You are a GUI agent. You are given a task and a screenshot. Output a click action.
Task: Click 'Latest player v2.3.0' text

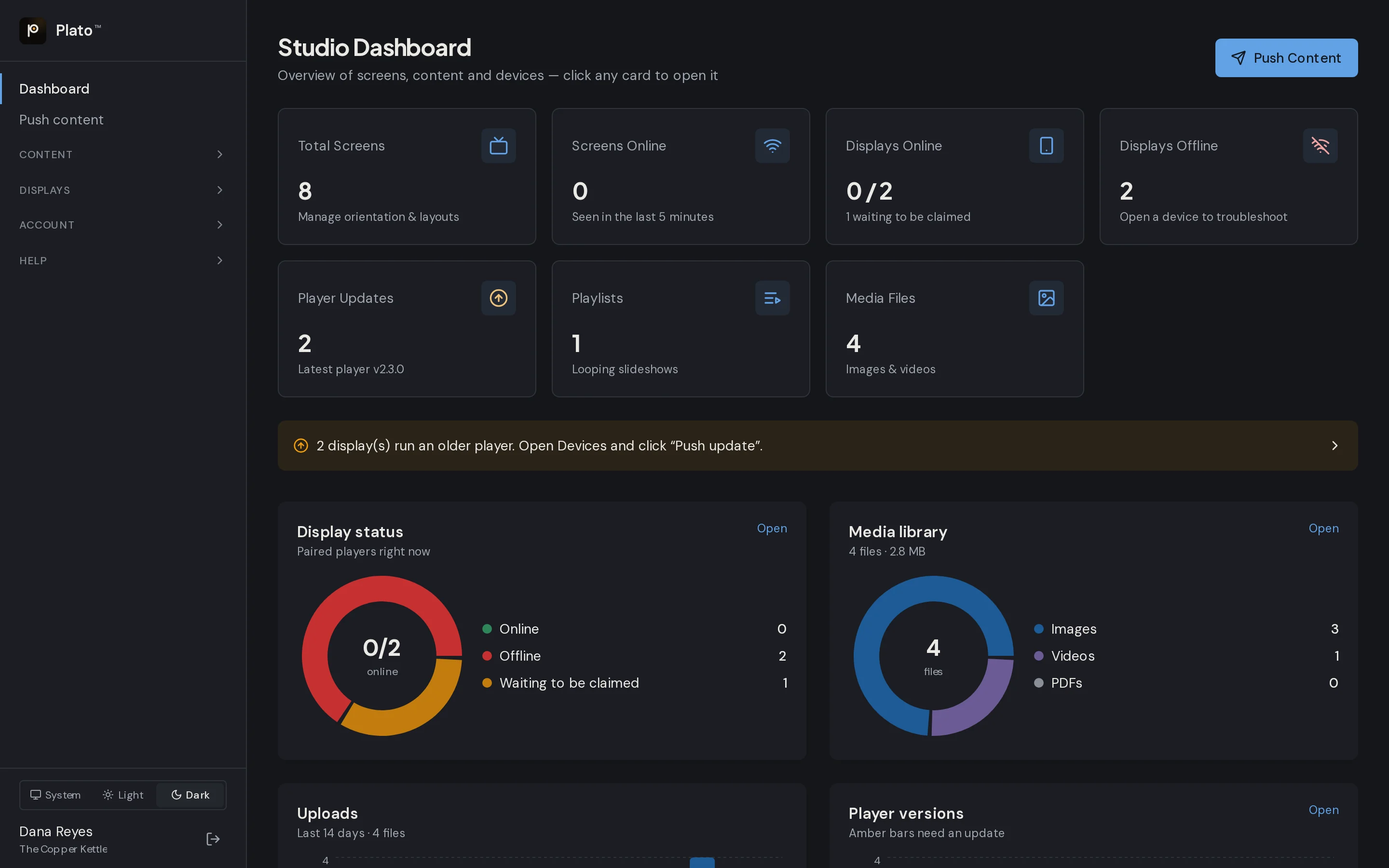click(x=351, y=369)
